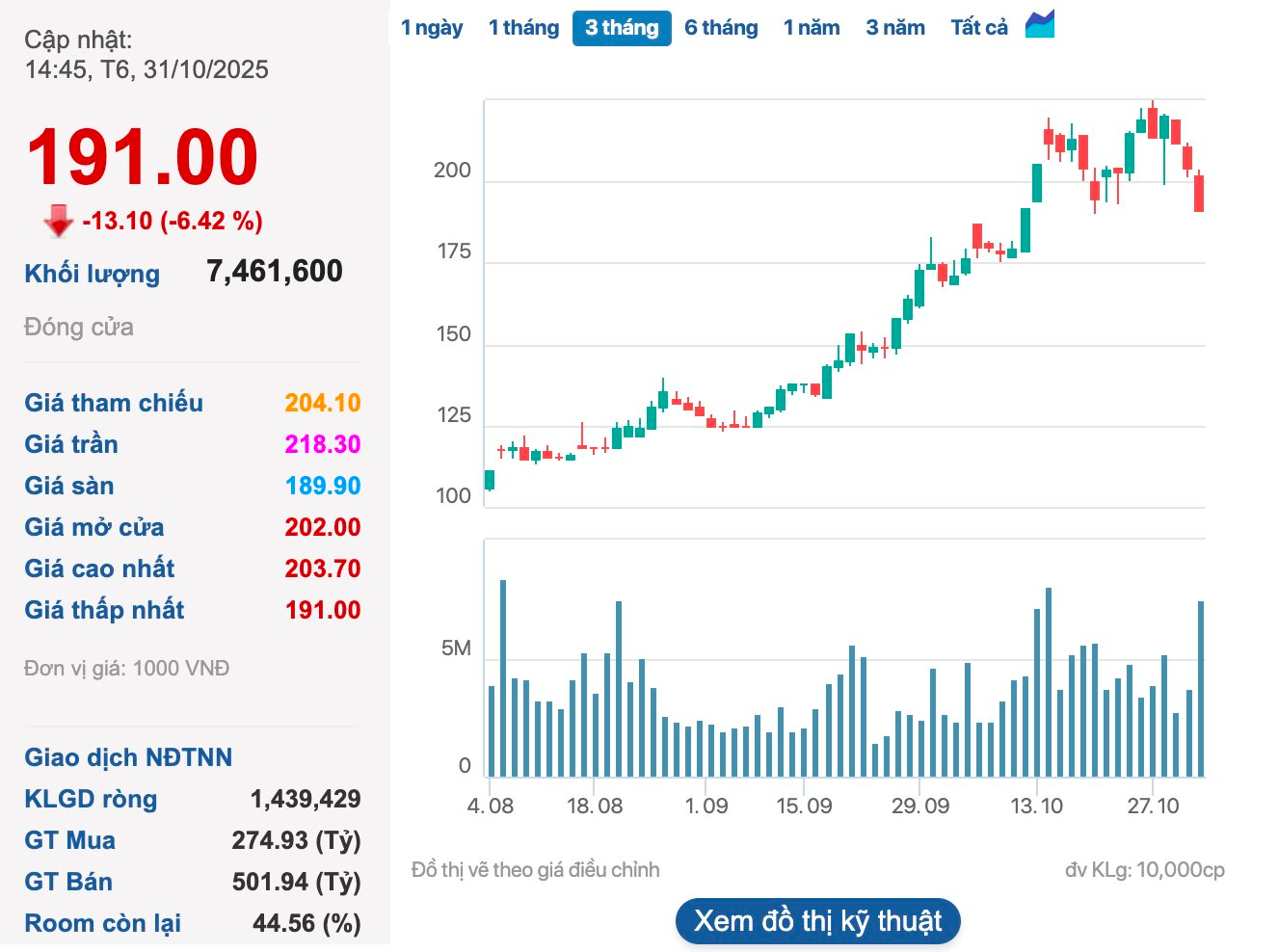Click the rightmost volume bar
The image size is (1278, 952).
point(1201,689)
